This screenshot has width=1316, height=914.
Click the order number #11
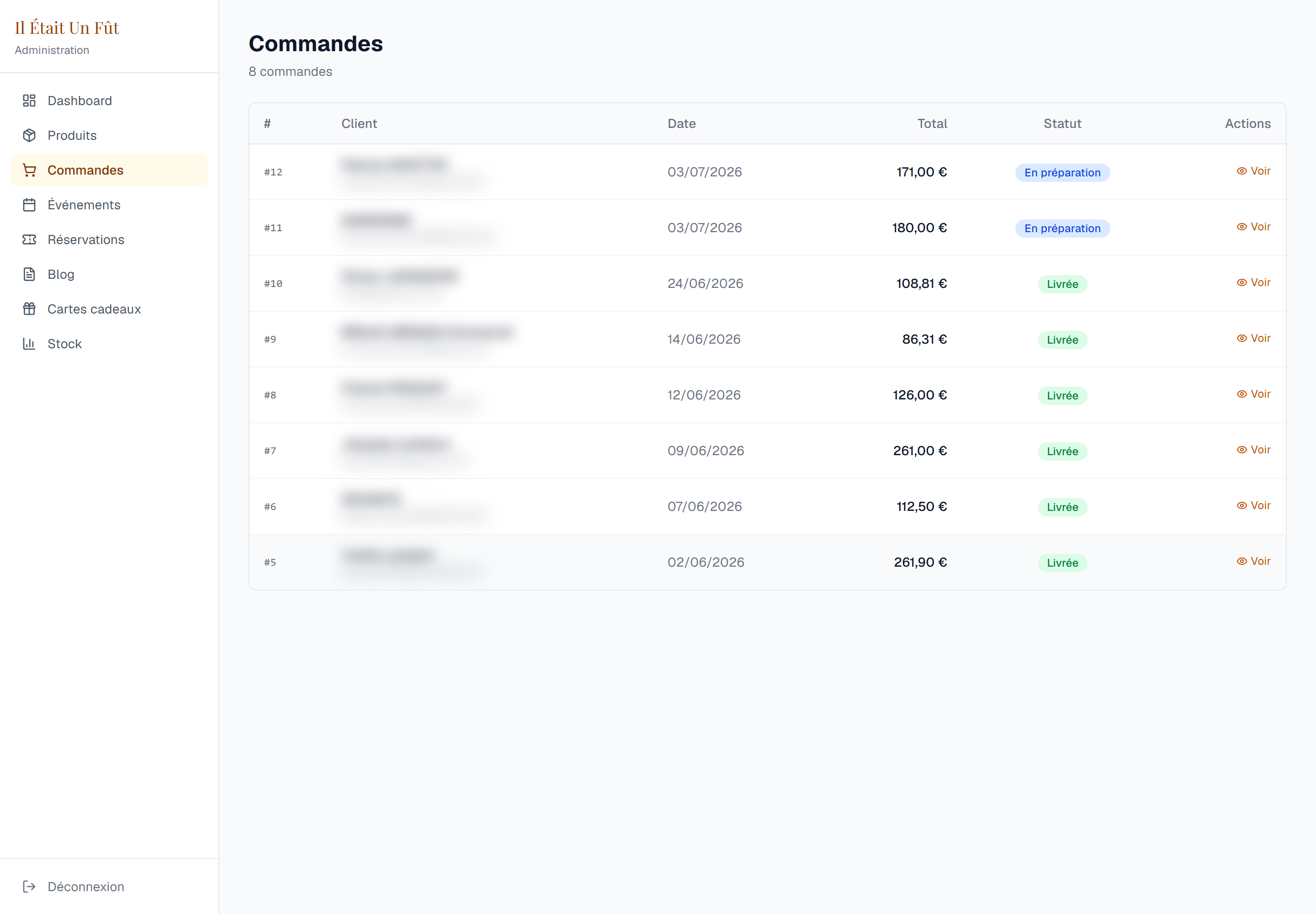[x=273, y=228]
